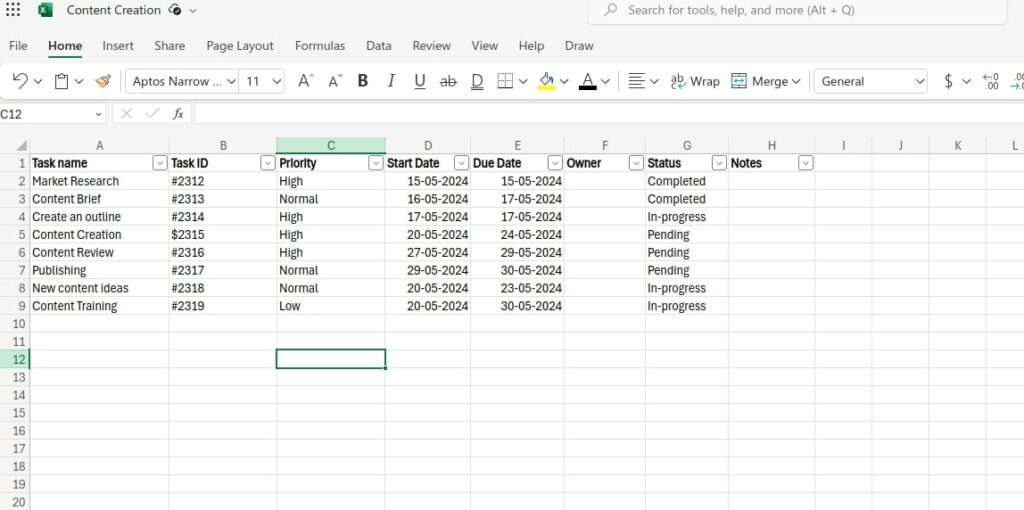Click the Undo arrow icon

click(x=20, y=81)
